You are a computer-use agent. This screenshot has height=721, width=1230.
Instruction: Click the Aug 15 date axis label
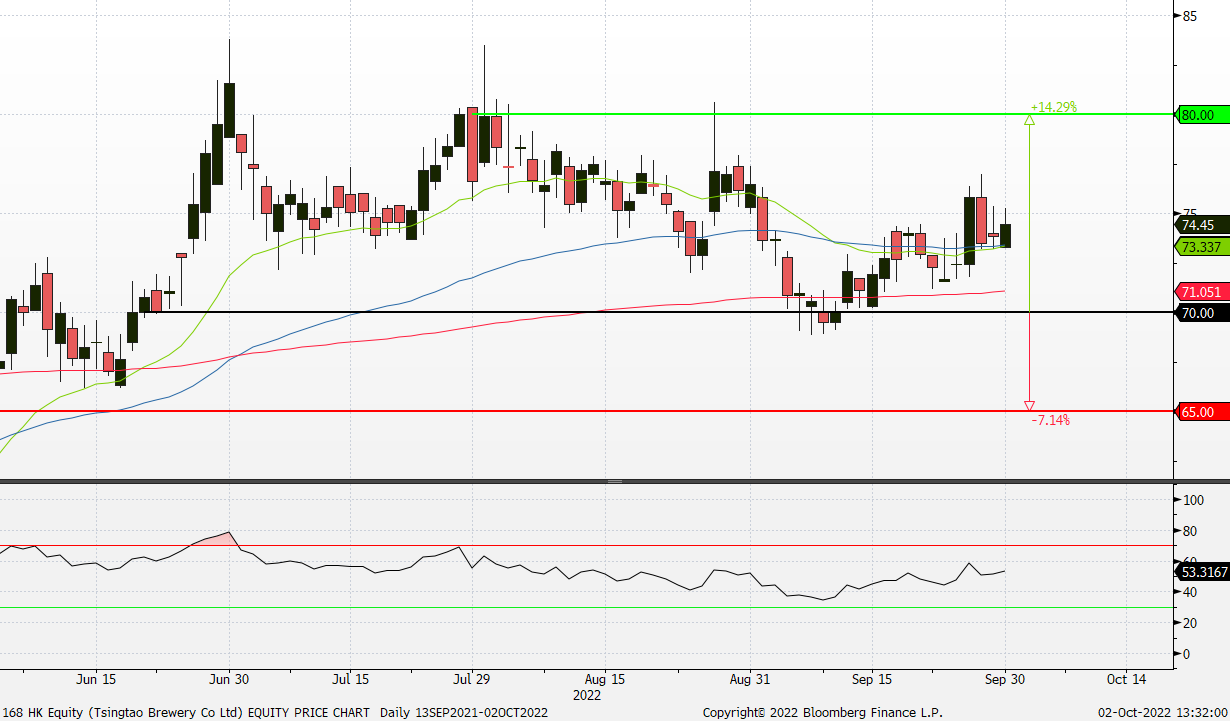(605, 679)
